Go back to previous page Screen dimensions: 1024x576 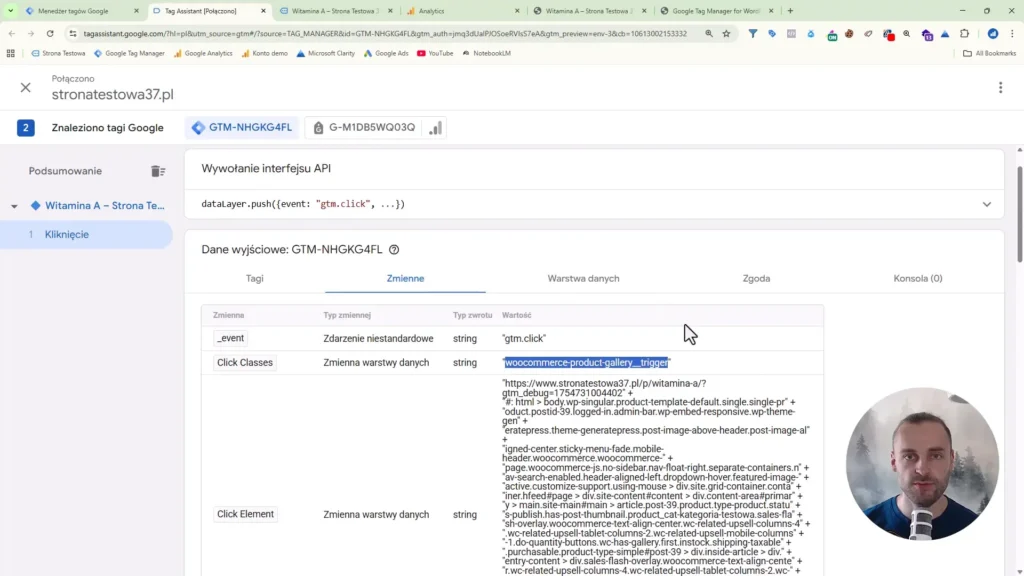pyautogui.click(x=12, y=33)
